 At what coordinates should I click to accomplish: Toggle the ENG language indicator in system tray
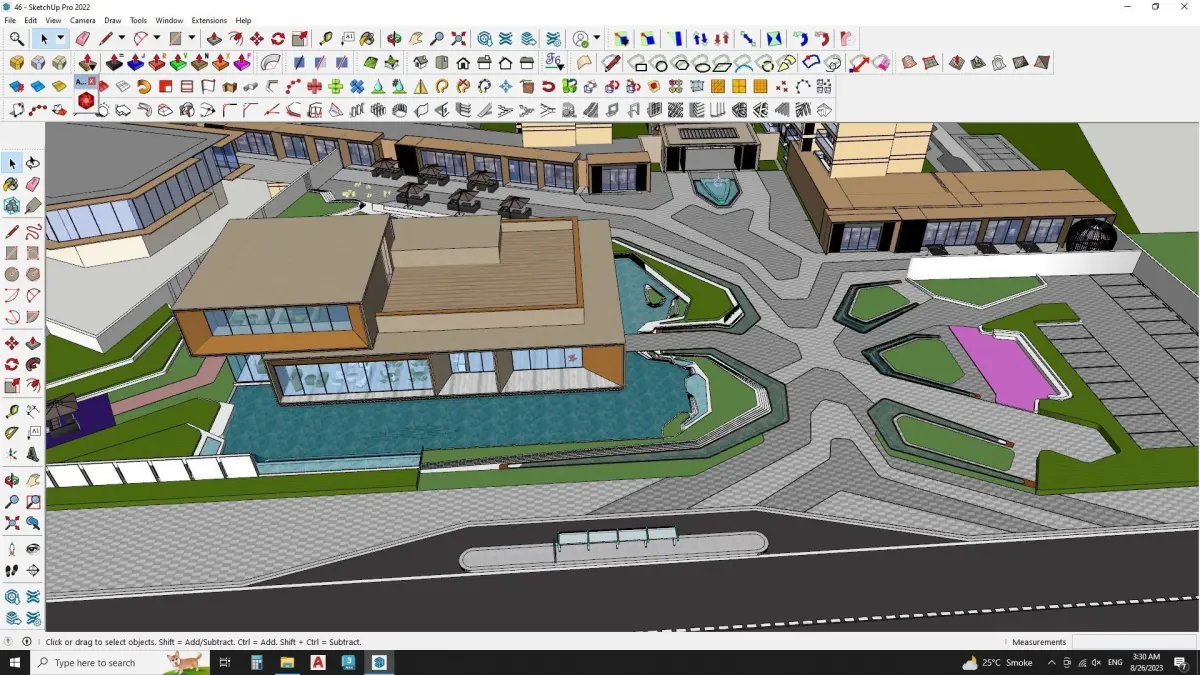(1114, 663)
